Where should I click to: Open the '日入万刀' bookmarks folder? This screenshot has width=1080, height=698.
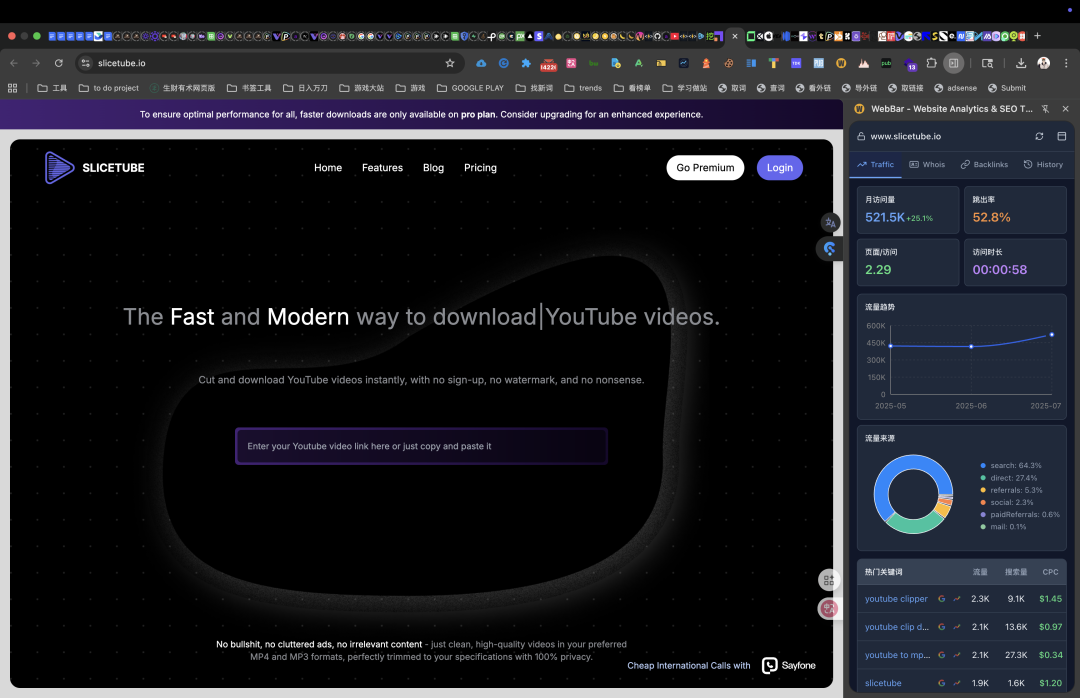coord(305,88)
